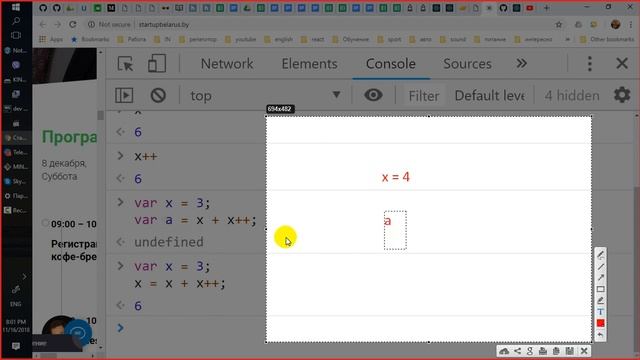
Task: Select the text tool in Lightshot
Action: point(600,312)
